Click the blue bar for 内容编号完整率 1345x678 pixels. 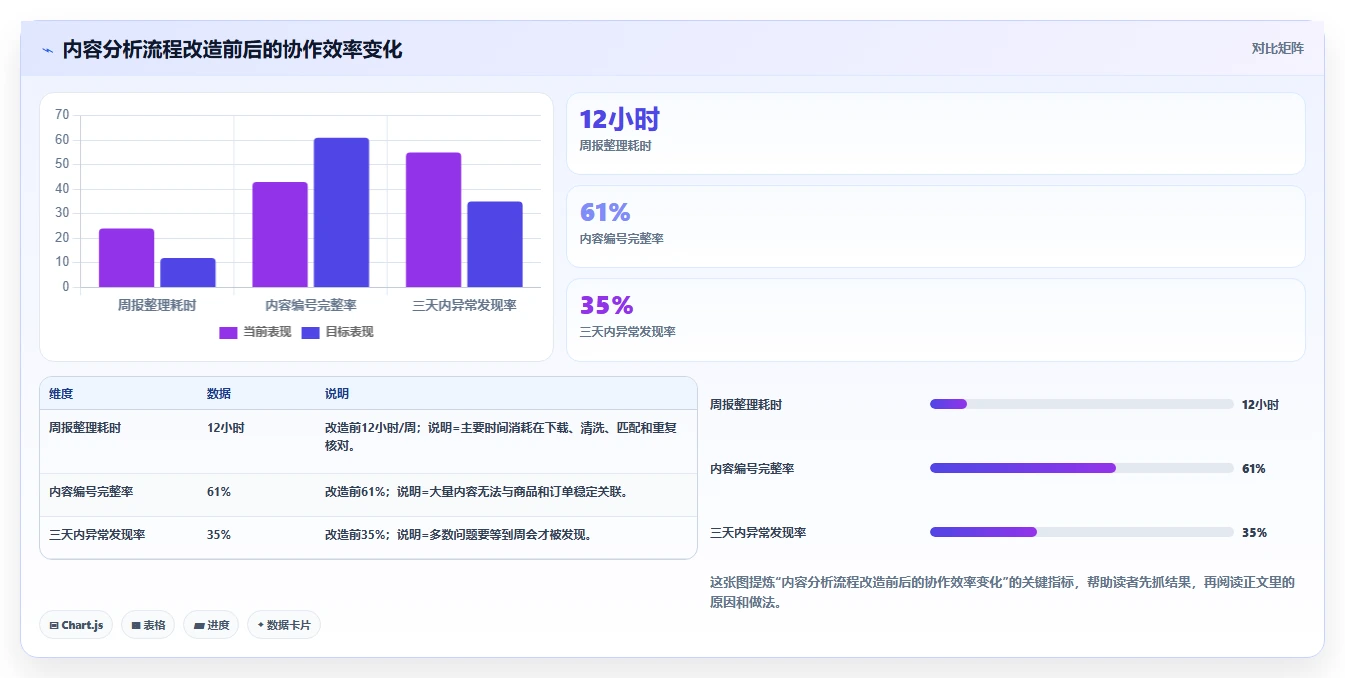click(341, 213)
